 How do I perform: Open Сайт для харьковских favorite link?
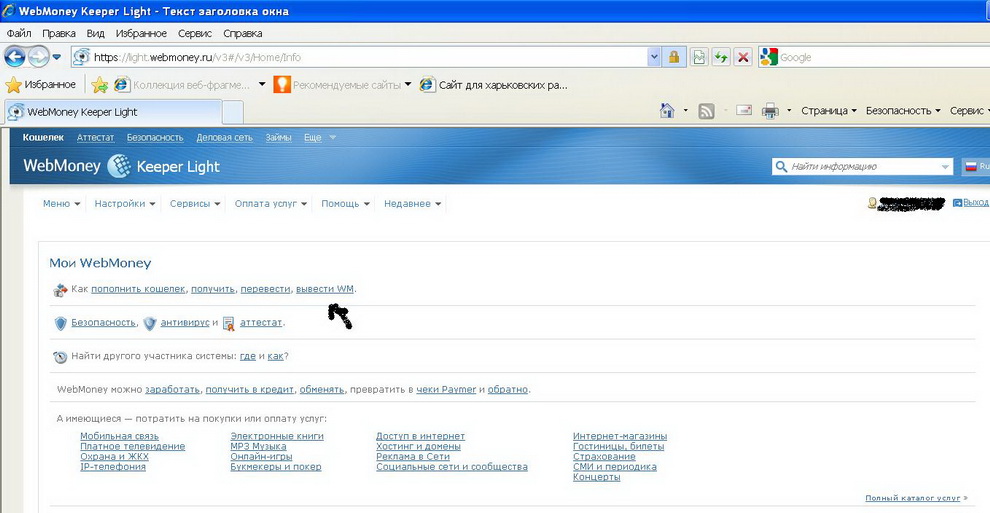(x=494, y=84)
